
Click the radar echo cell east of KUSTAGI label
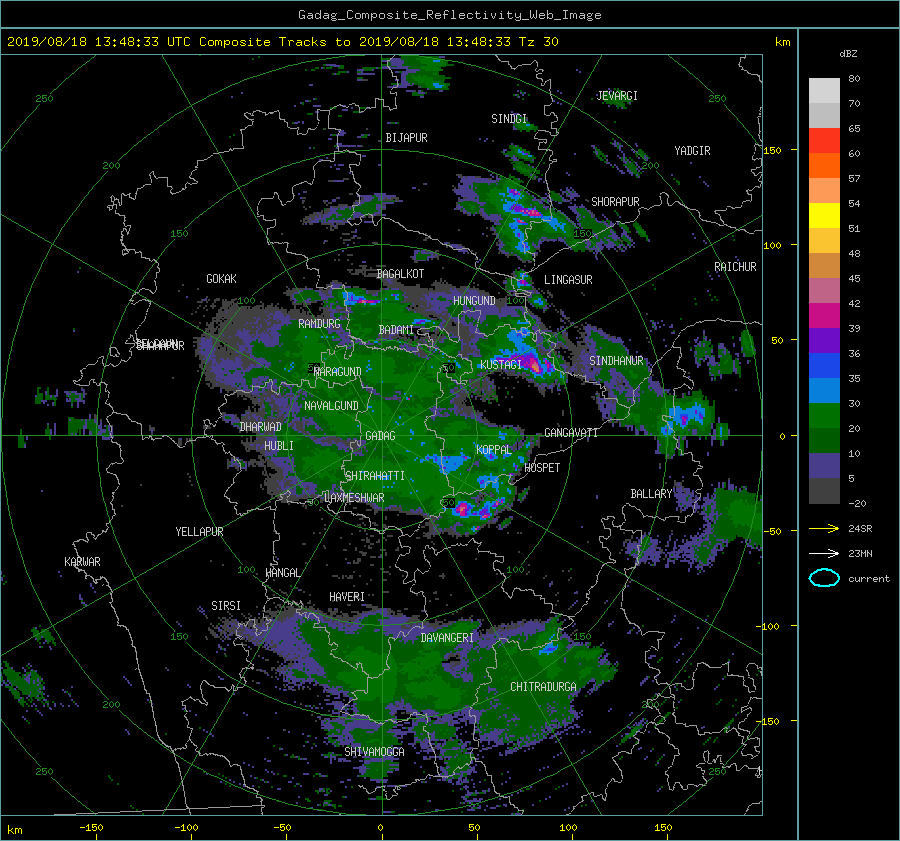(535, 365)
